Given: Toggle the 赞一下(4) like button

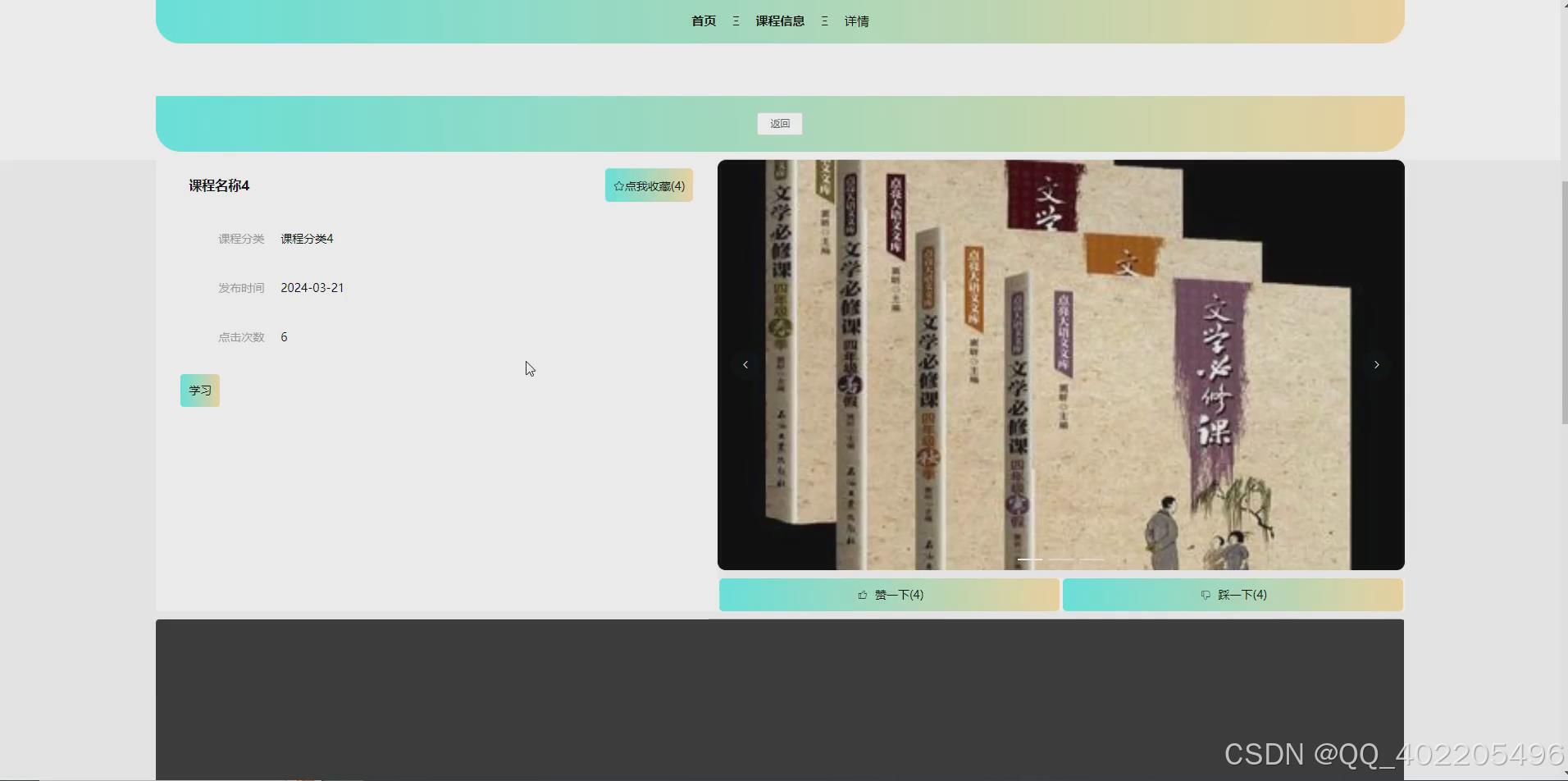Looking at the screenshot, I should pyautogui.click(x=888, y=595).
